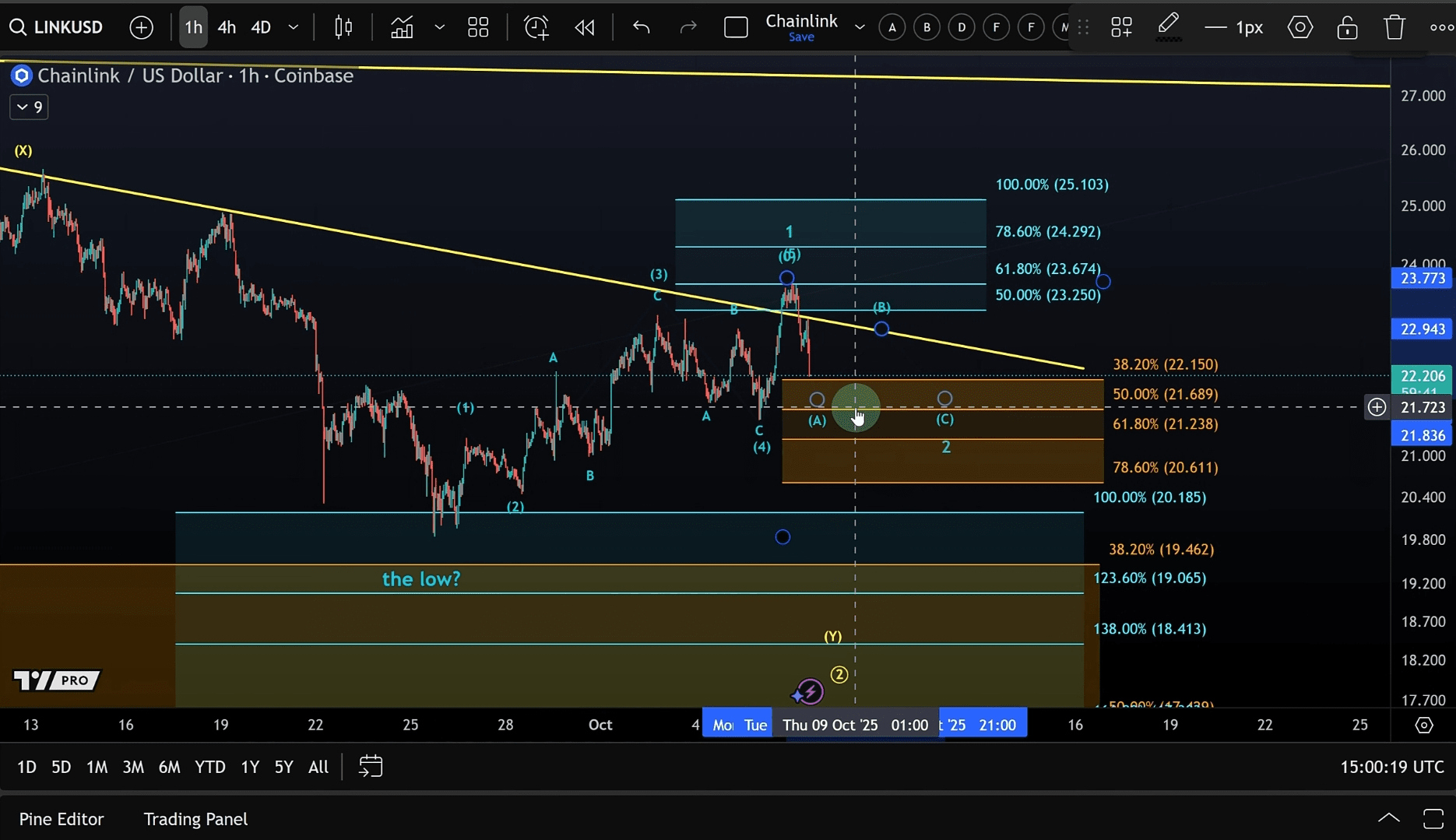Click the yellow (Y) wave label
Image resolution: width=1456 pixels, height=840 pixels.
[x=833, y=637]
